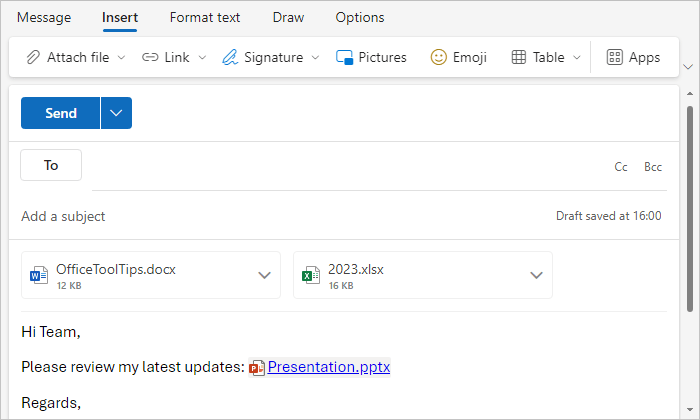Click scrollbar up arrow
This screenshot has width=700, height=420.
[x=690, y=94]
